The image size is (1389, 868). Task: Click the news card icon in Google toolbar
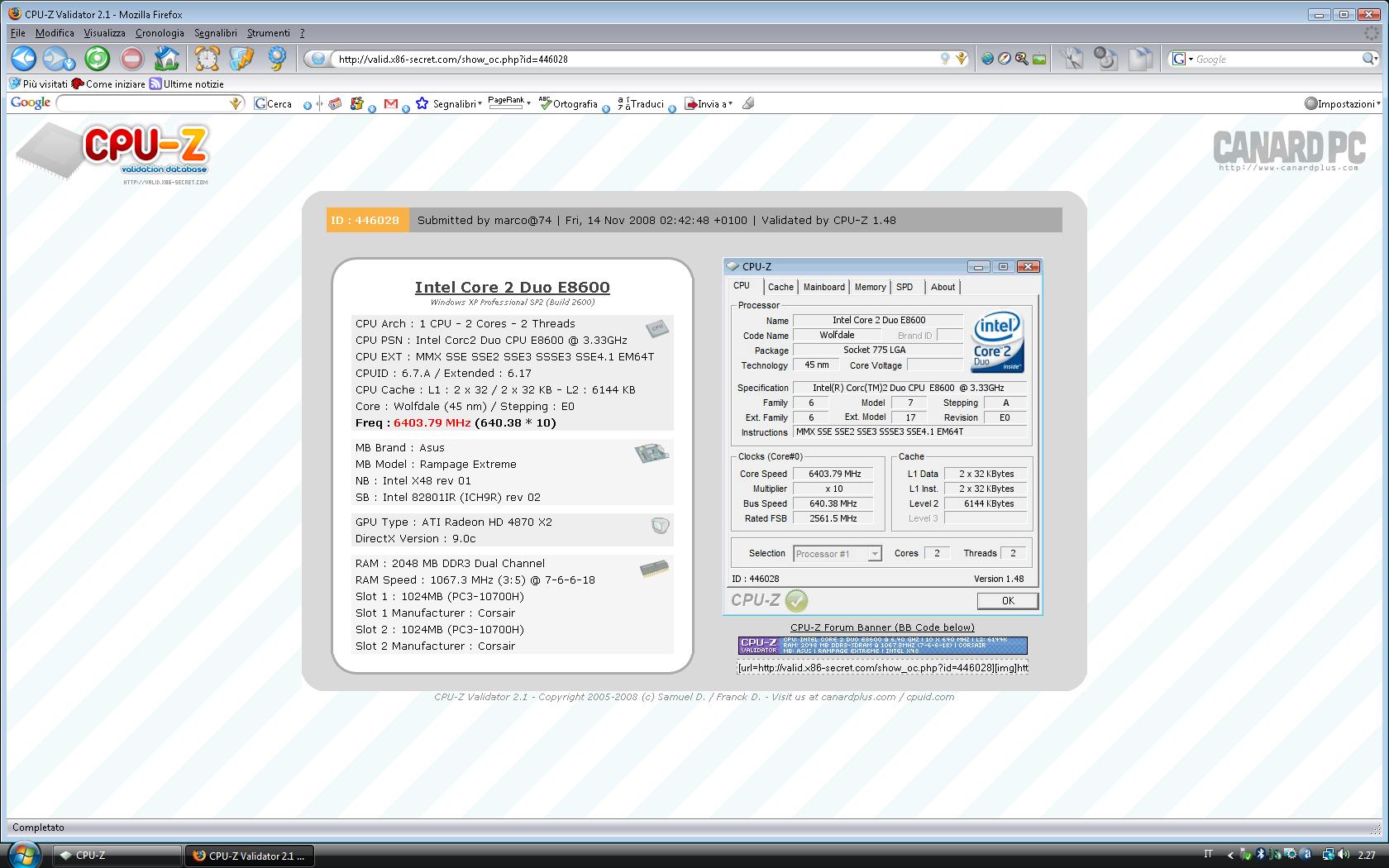tap(335, 104)
